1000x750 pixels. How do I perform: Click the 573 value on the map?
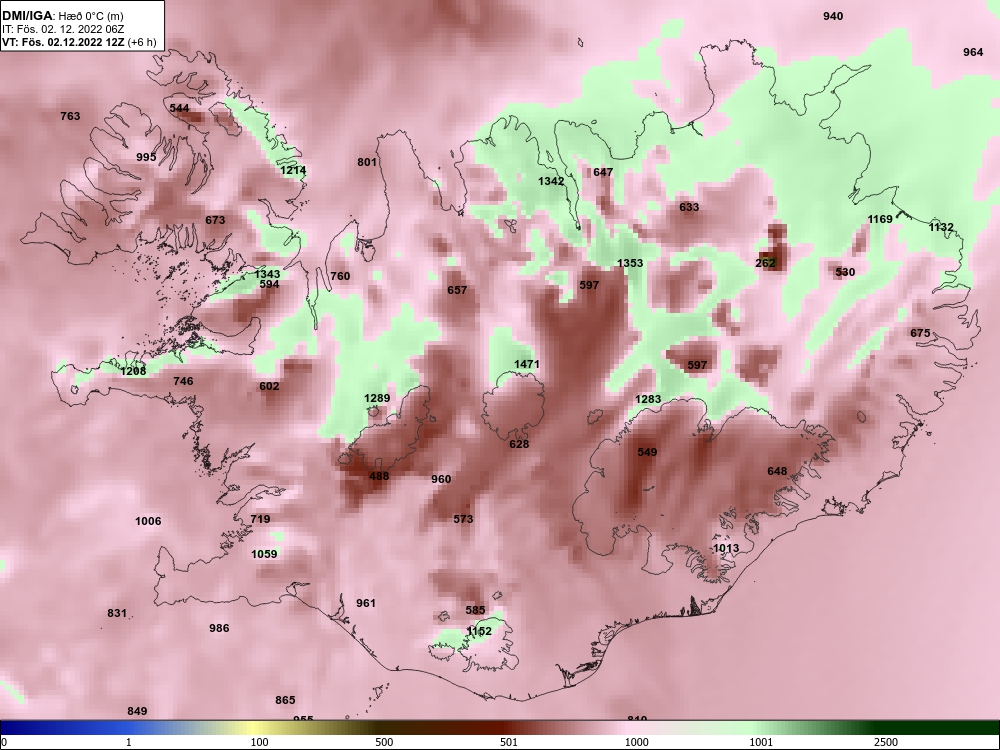[463, 519]
